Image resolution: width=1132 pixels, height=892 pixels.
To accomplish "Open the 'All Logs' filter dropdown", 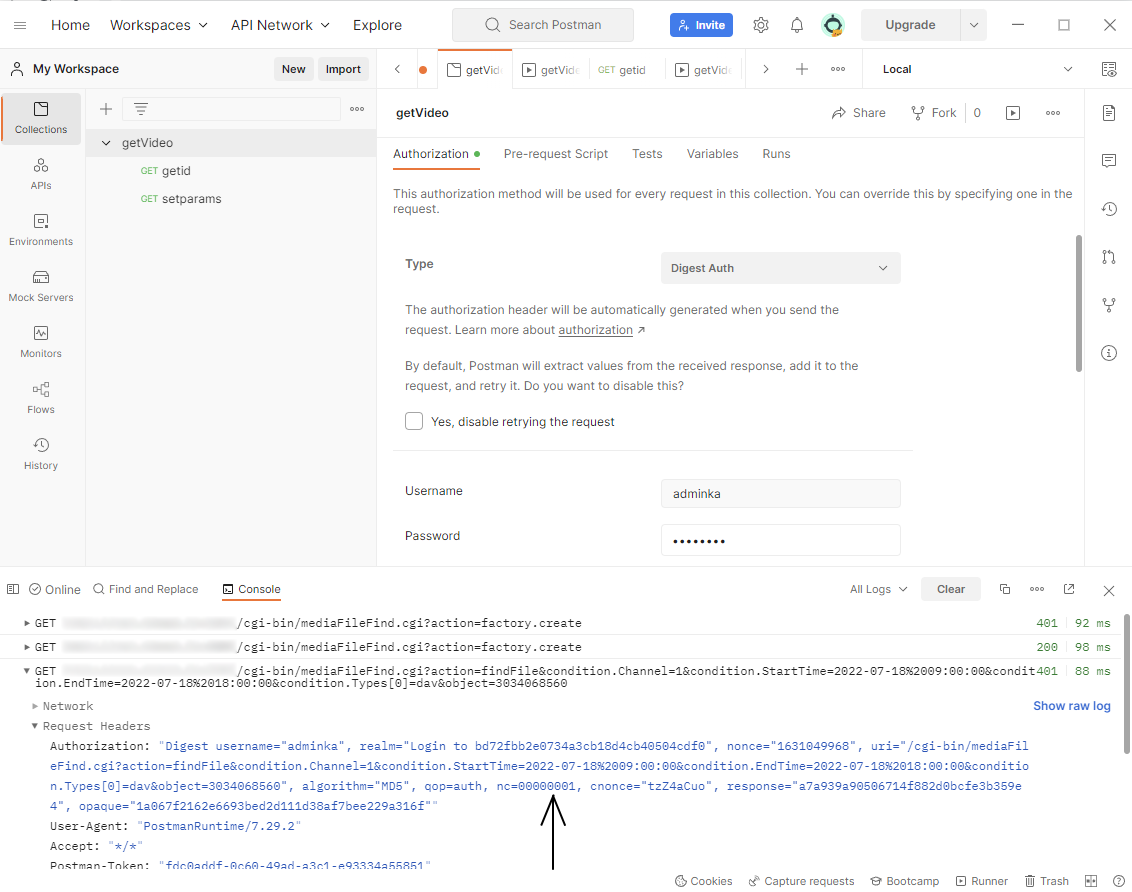I will click(877, 589).
